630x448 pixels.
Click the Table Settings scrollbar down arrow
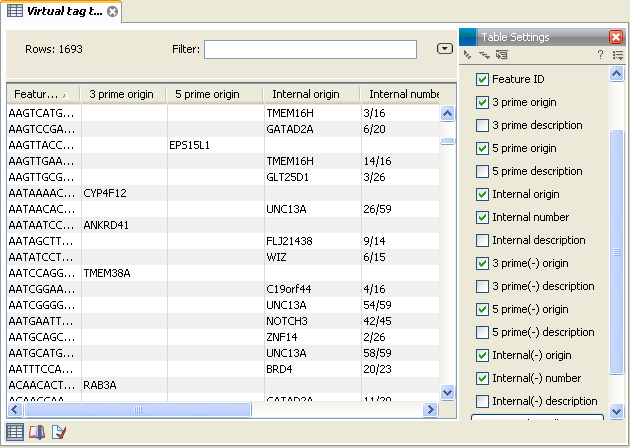pos(616,411)
